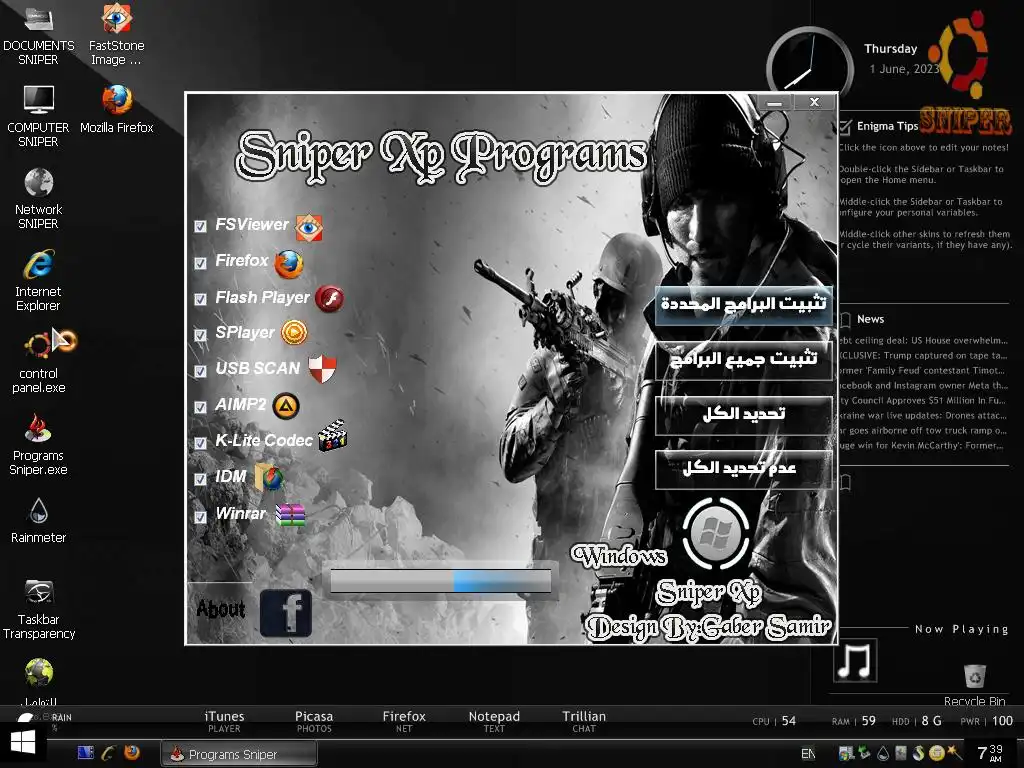Launch Firefox NET from Rainmeter bar

(404, 721)
